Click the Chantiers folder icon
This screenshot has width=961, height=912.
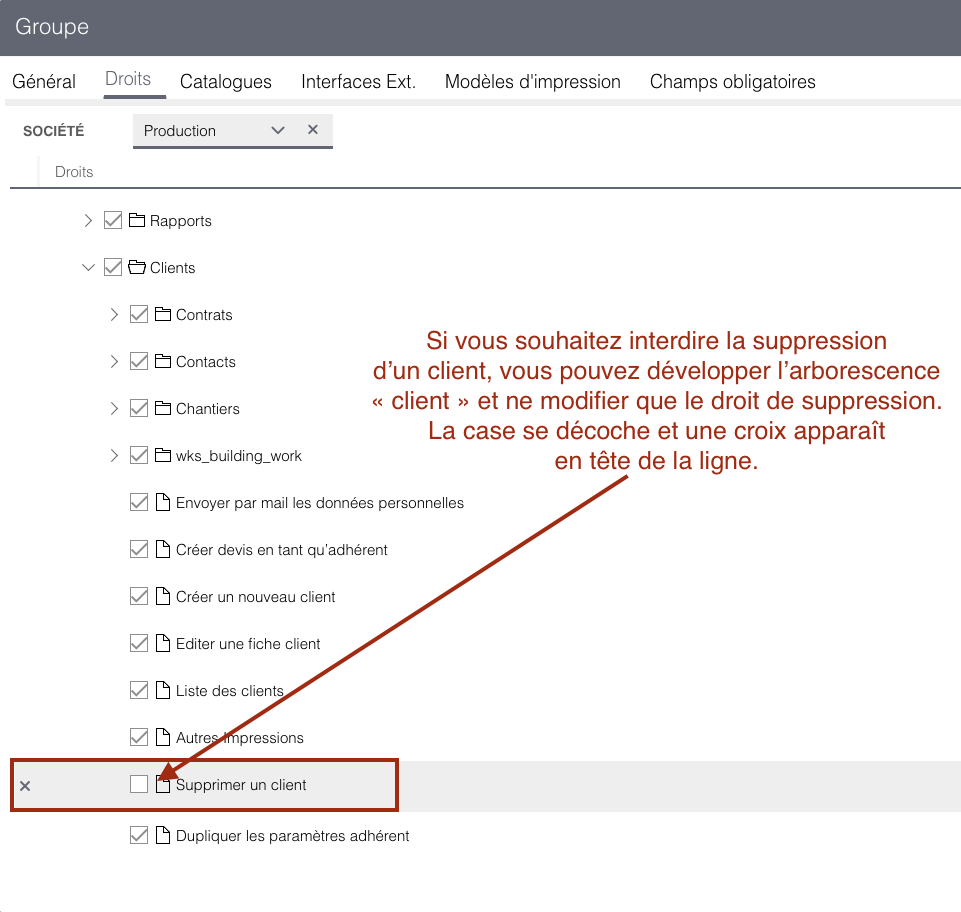(162, 408)
